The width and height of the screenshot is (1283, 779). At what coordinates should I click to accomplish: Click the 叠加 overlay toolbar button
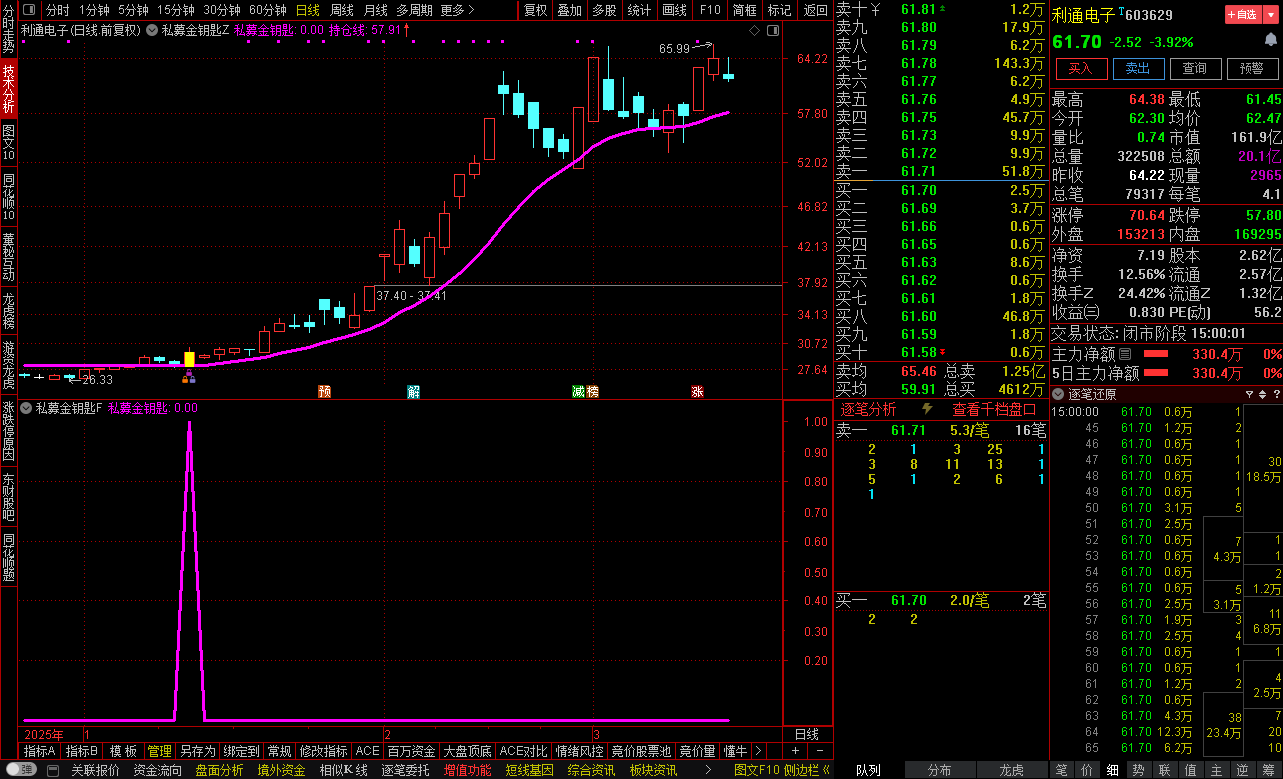570,10
